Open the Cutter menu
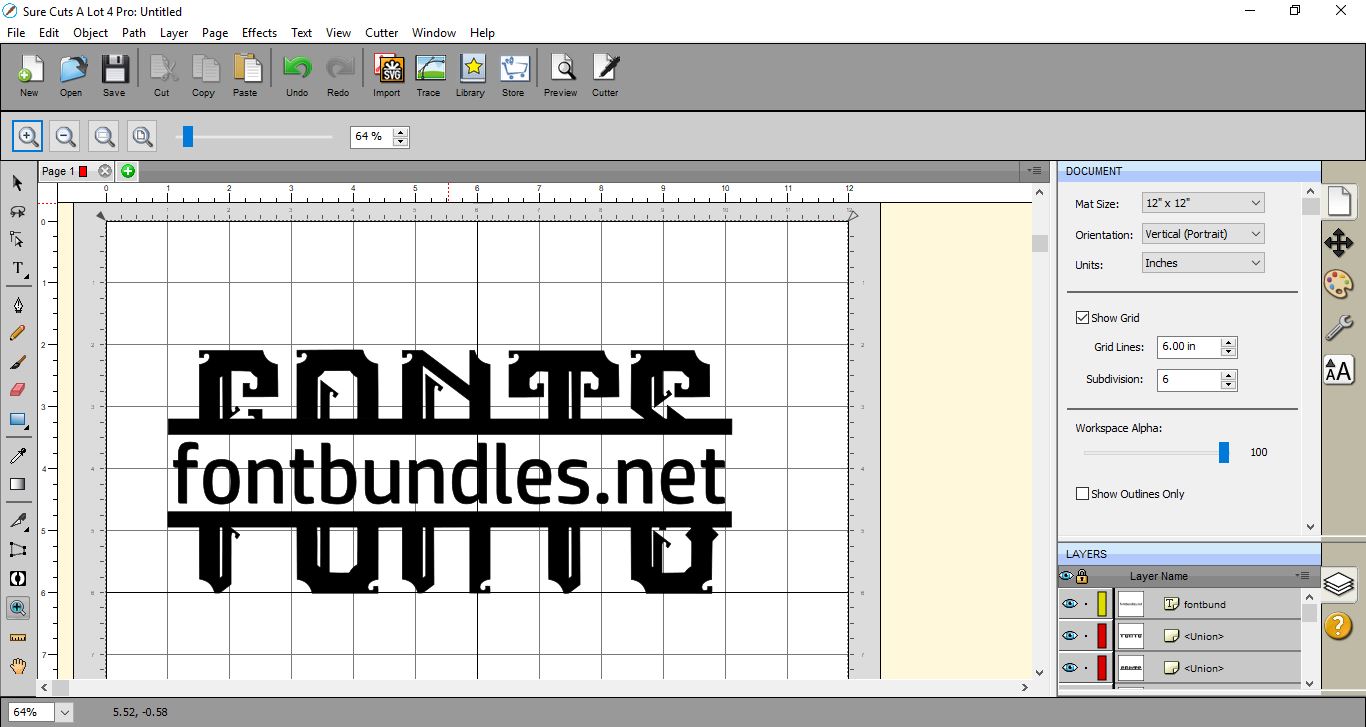This screenshot has width=1366, height=727. point(381,33)
